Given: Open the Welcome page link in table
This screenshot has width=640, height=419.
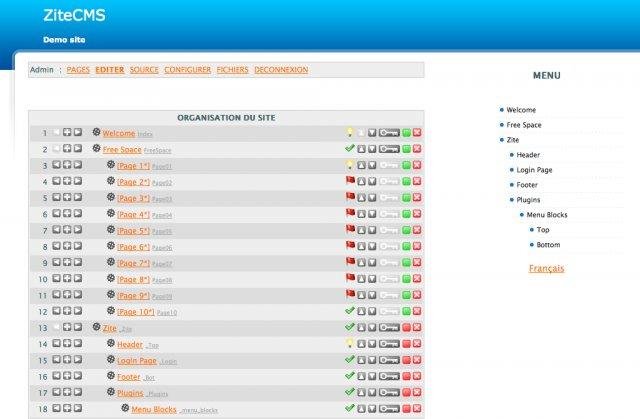Looking at the screenshot, I should 119,133.
